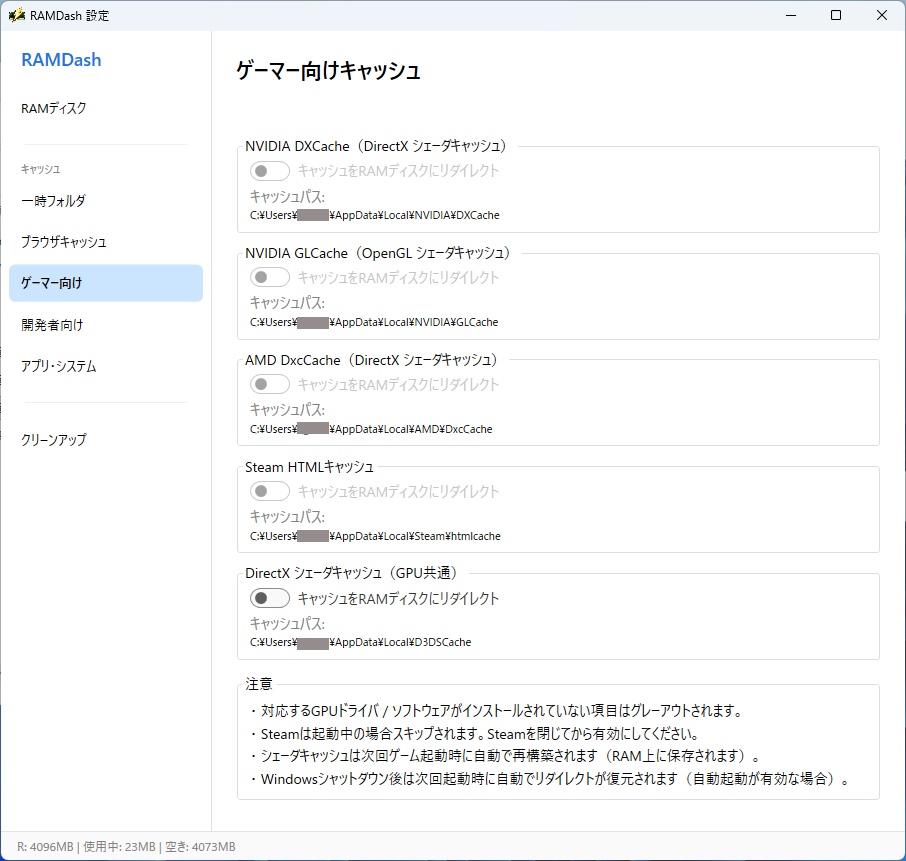The width and height of the screenshot is (906, 861).
Task: Maximize the RAMDash 設定 window
Action: coord(836,15)
